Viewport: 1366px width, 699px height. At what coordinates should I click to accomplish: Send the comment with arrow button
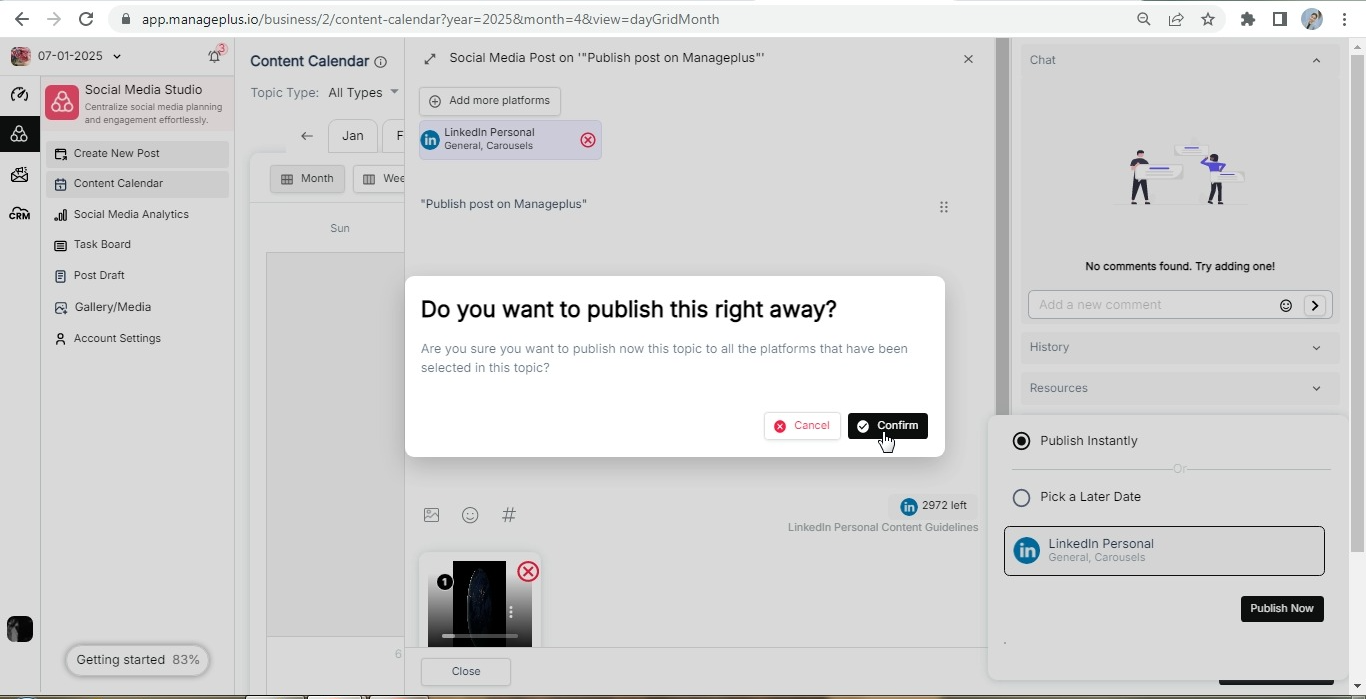[x=1315, y=306]
